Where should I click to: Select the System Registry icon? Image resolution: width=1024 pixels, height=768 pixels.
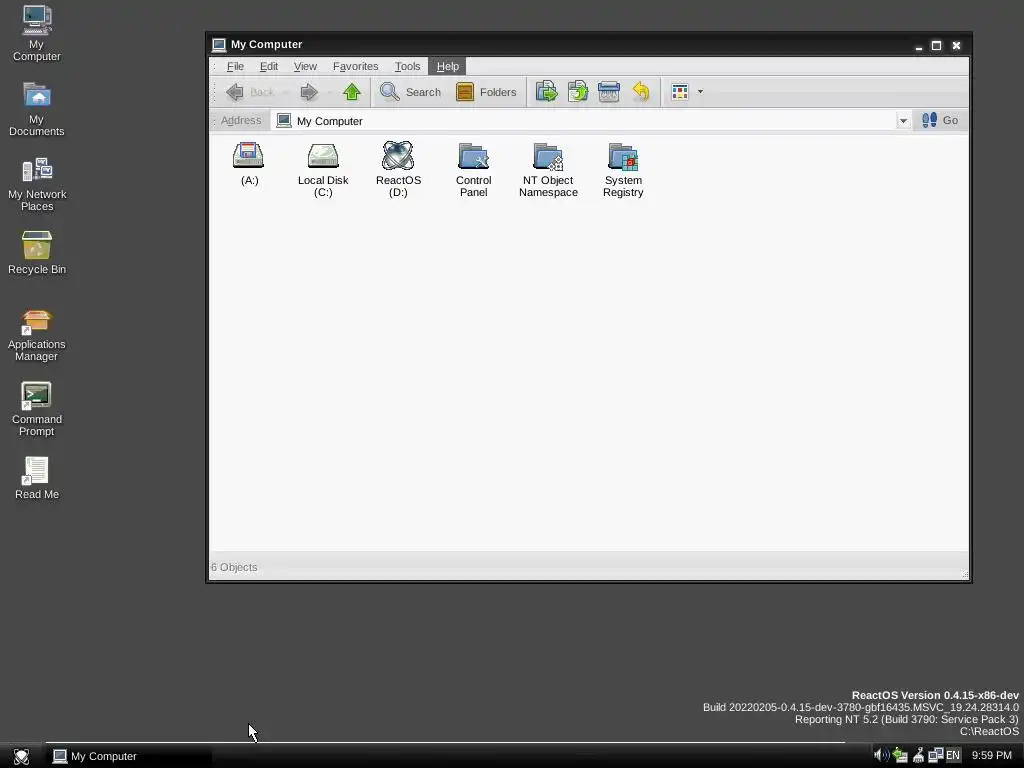(623, 169)
